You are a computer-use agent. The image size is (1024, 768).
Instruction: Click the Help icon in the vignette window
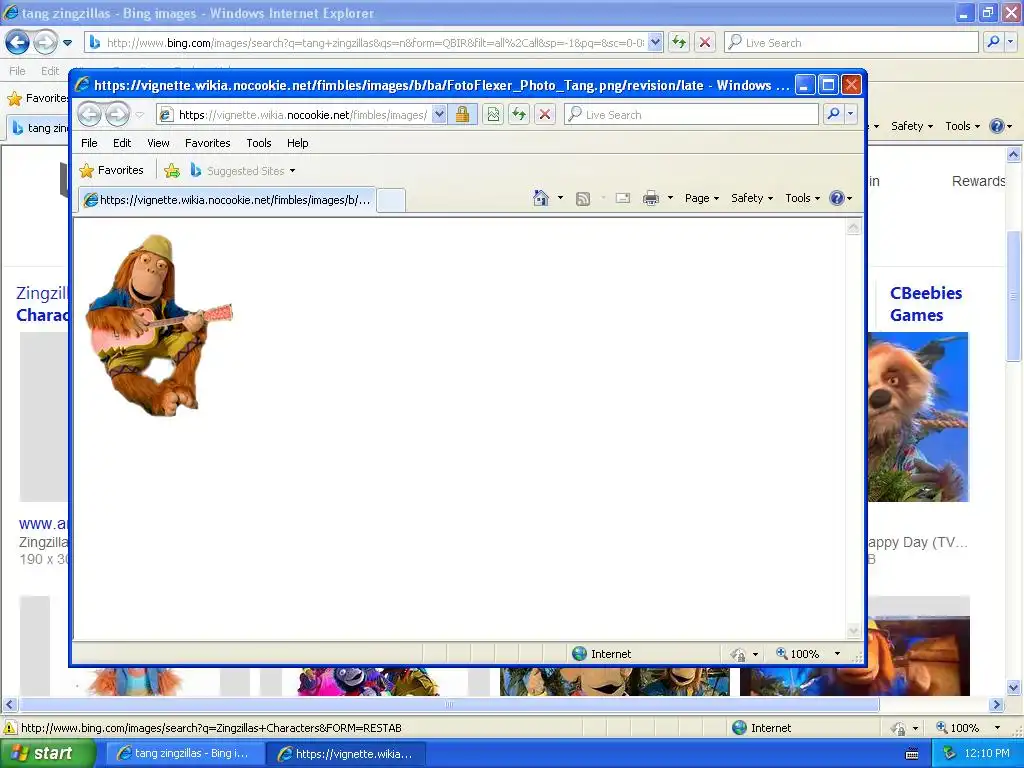pyautogui.click(x=837, y=198)
